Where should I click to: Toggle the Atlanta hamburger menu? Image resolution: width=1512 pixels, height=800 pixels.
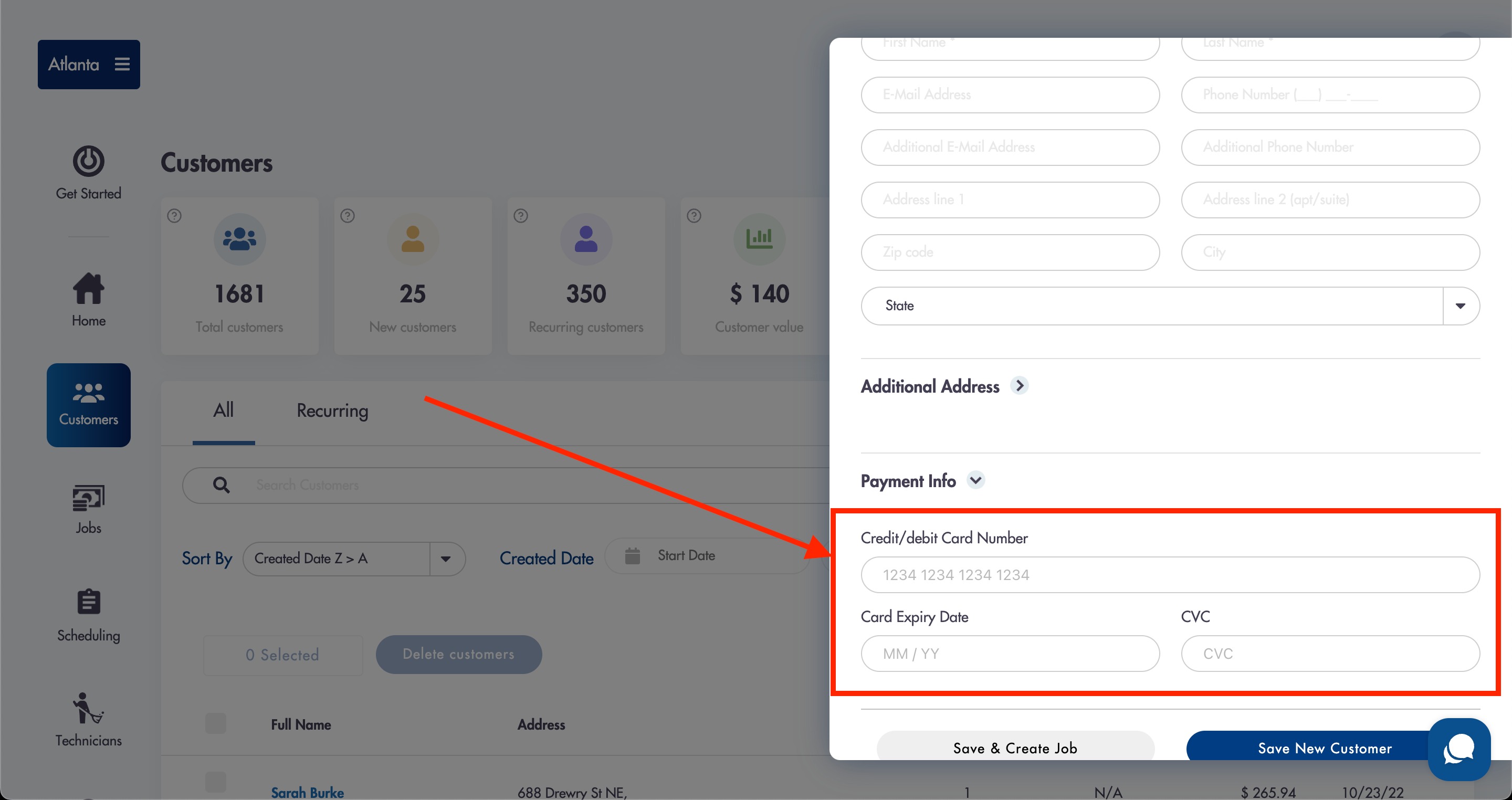(122, 64)
